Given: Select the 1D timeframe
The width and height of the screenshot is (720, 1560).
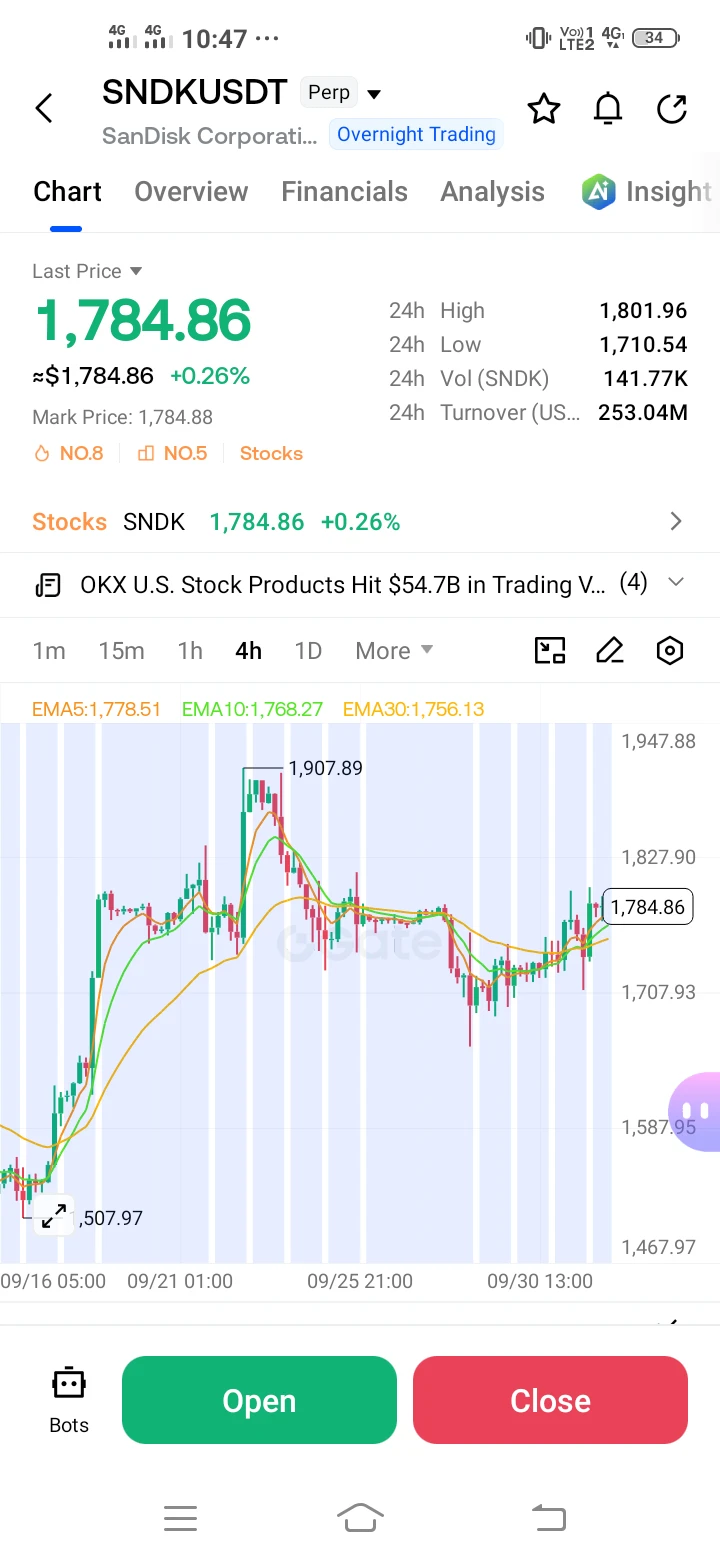Looking at the screenshot, I should point(308,651).
